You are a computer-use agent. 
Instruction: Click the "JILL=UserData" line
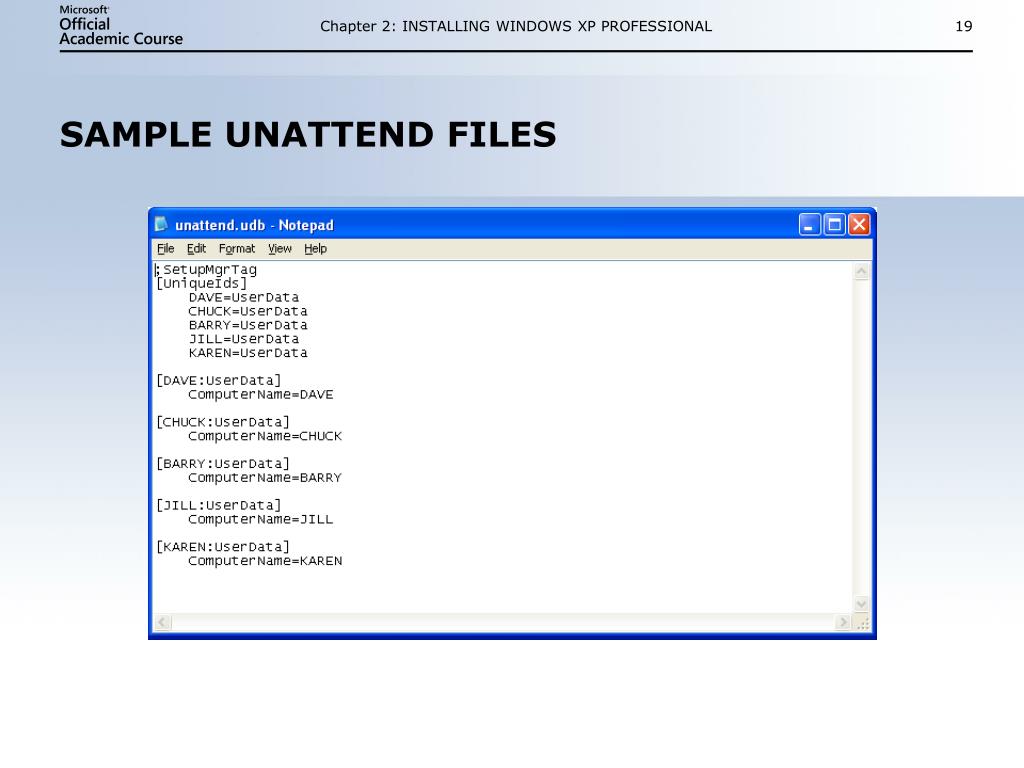244,339
